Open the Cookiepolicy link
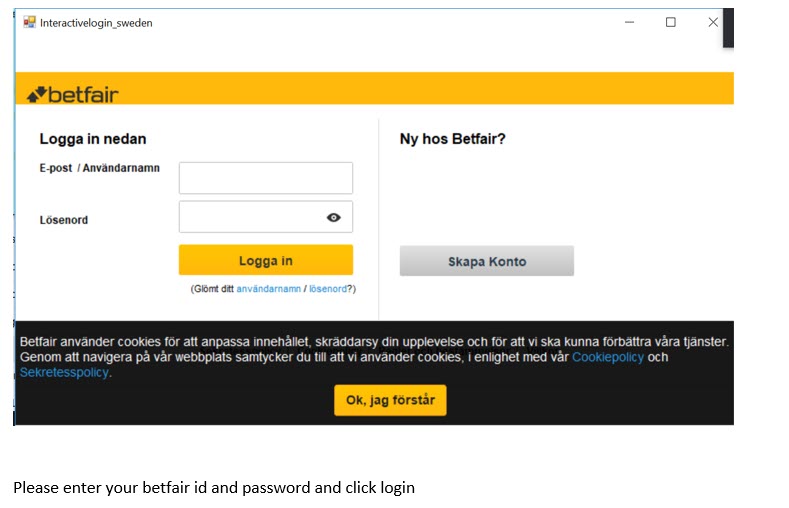The height and width of the screenshot is (508, 789). 607,357
